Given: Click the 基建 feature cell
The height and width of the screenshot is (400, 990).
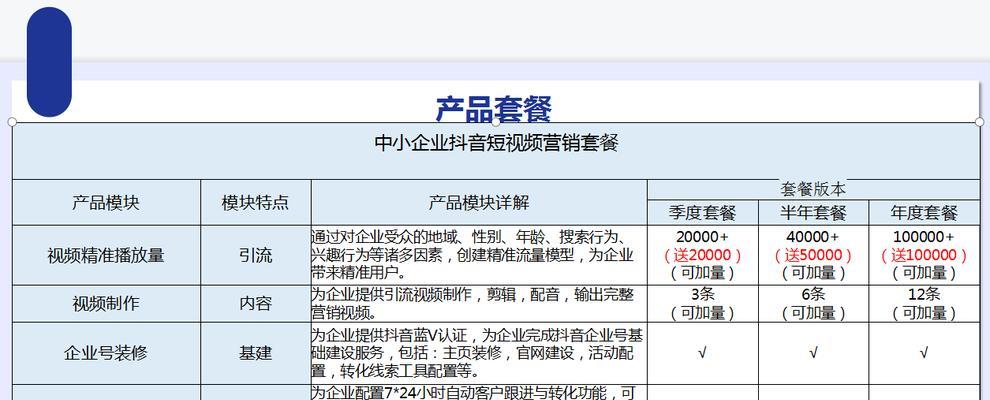Looking at the screenshot, I should pos(255,353).
